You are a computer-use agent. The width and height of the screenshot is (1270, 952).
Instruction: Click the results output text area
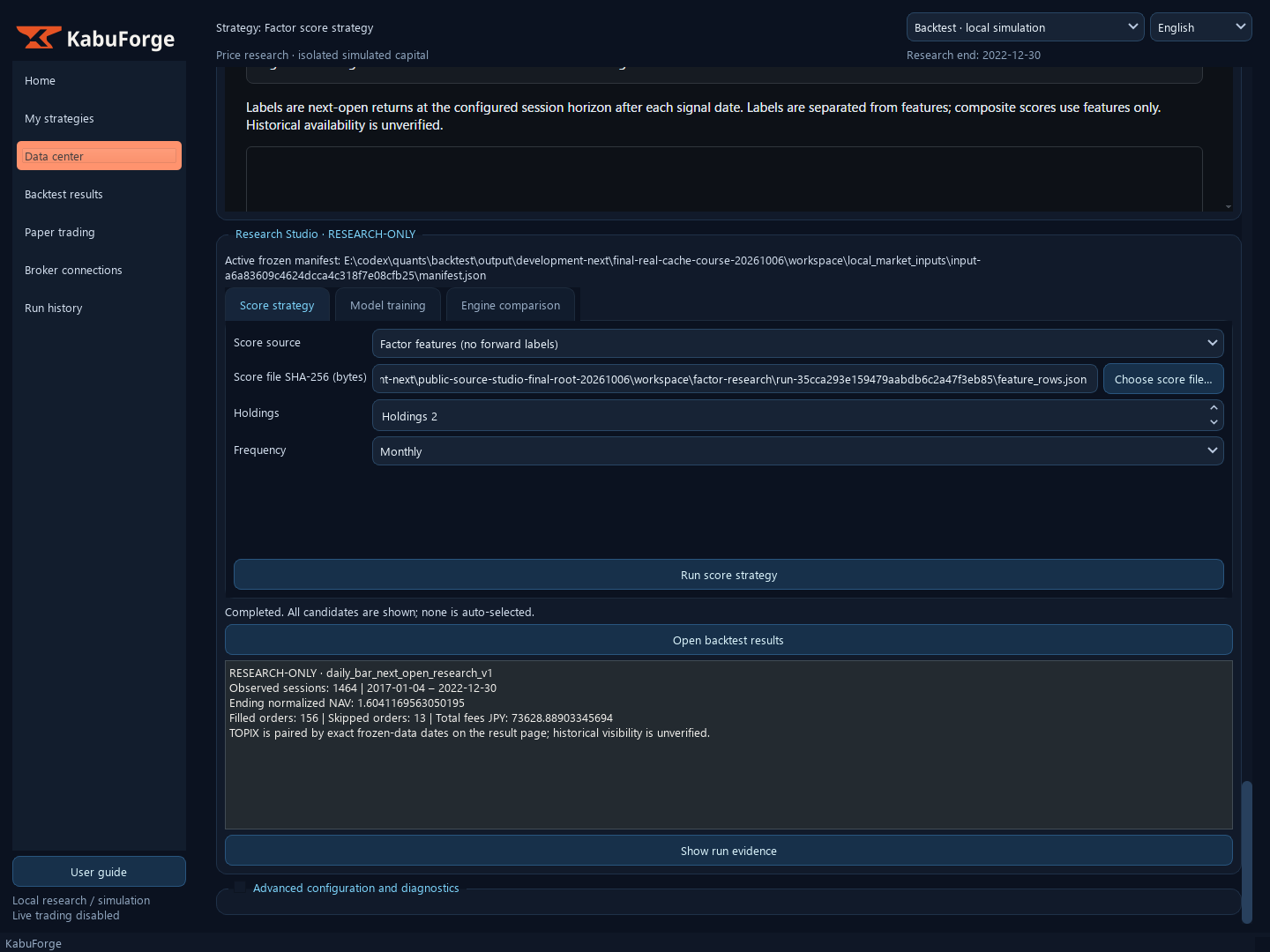pos(728,745)
